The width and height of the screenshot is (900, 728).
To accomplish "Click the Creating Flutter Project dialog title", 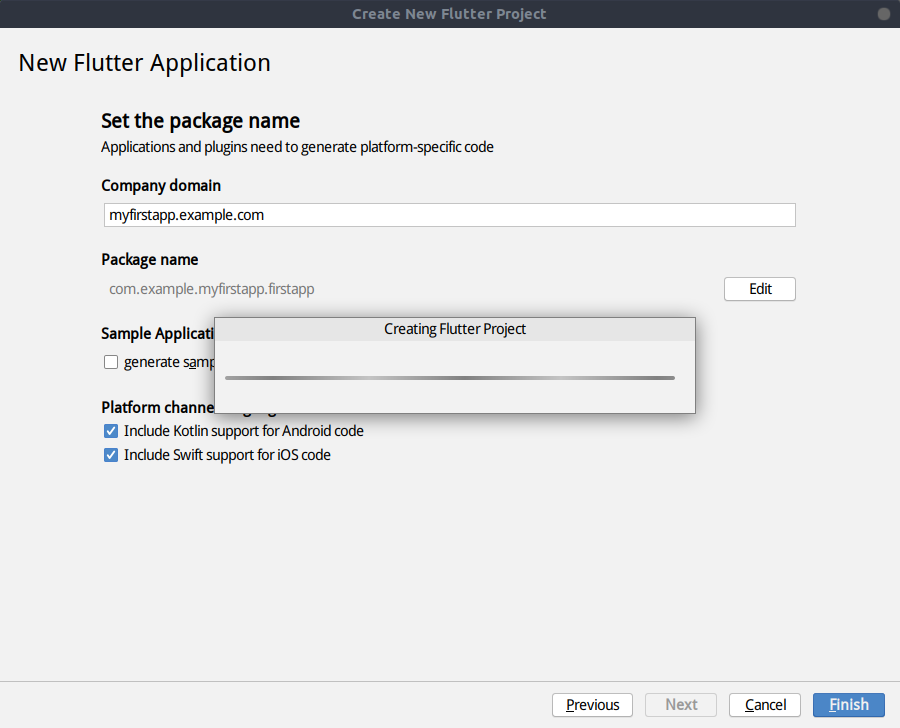I will [455, 329].
